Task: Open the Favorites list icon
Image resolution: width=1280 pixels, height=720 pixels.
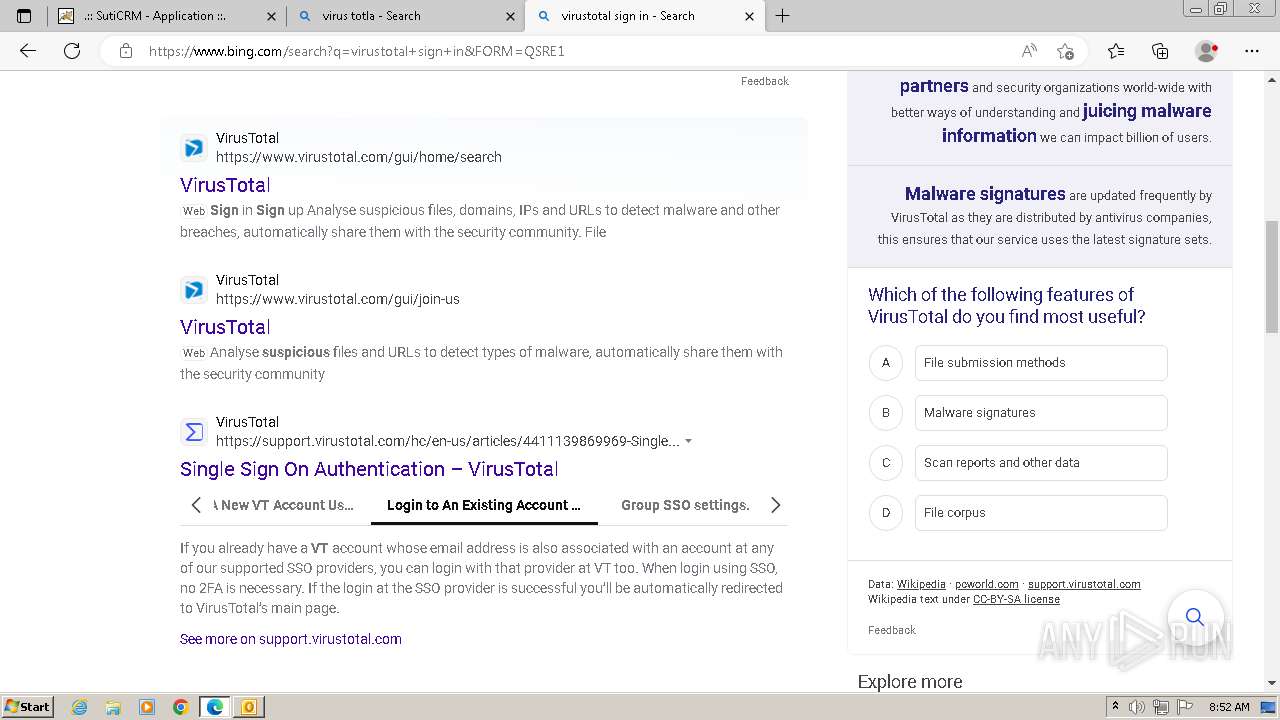Action: [1116, 51]
